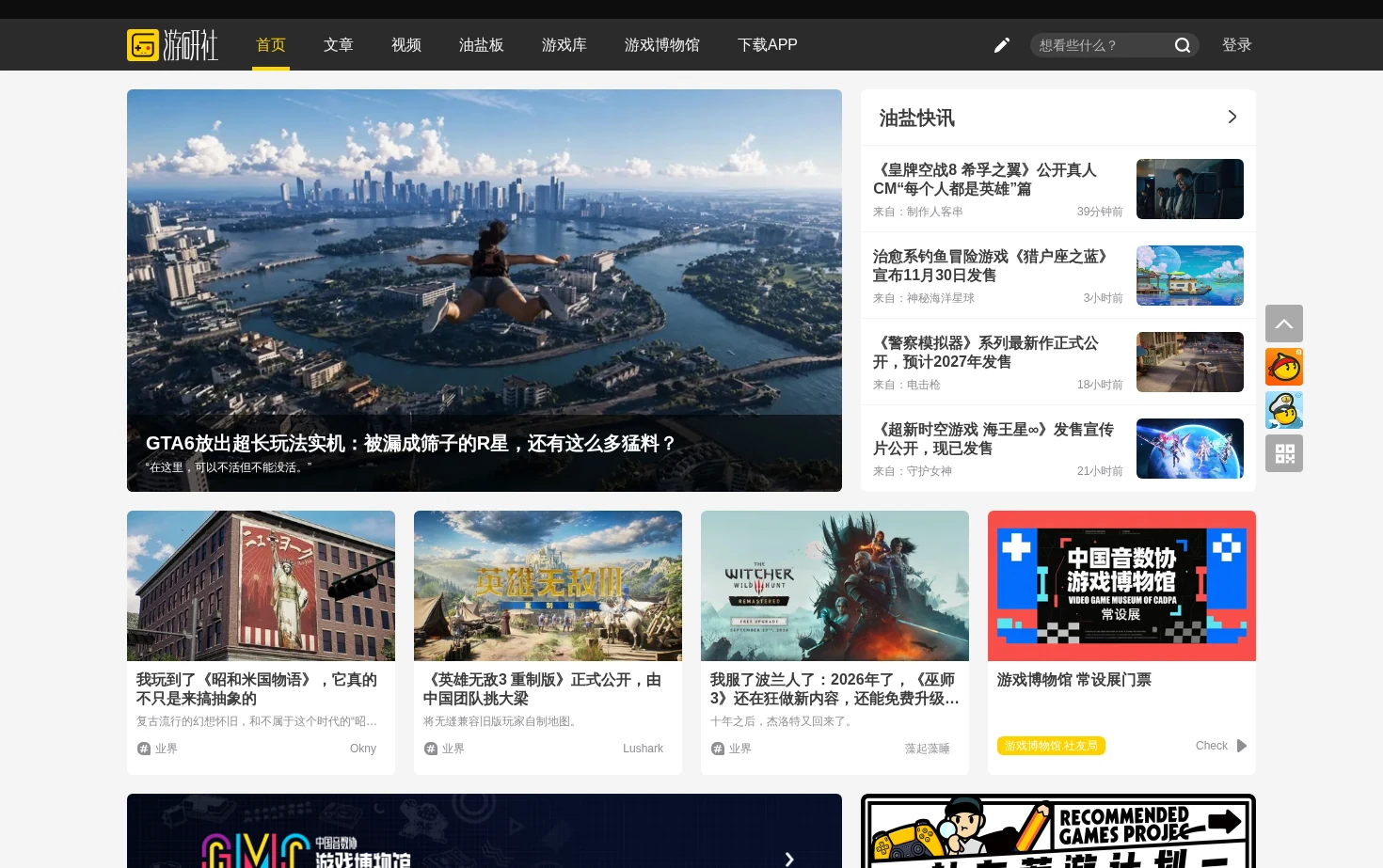Viewport: 1383px width, 868px height.
Task: Select the 首页 navigation tab
Action: (271, 45)
